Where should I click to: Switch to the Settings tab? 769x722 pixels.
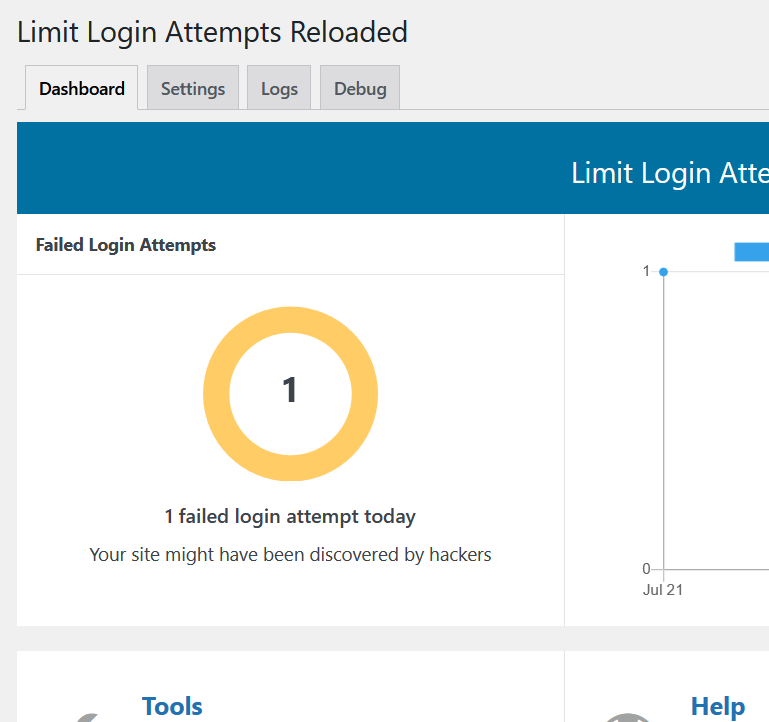click(193, 88)
